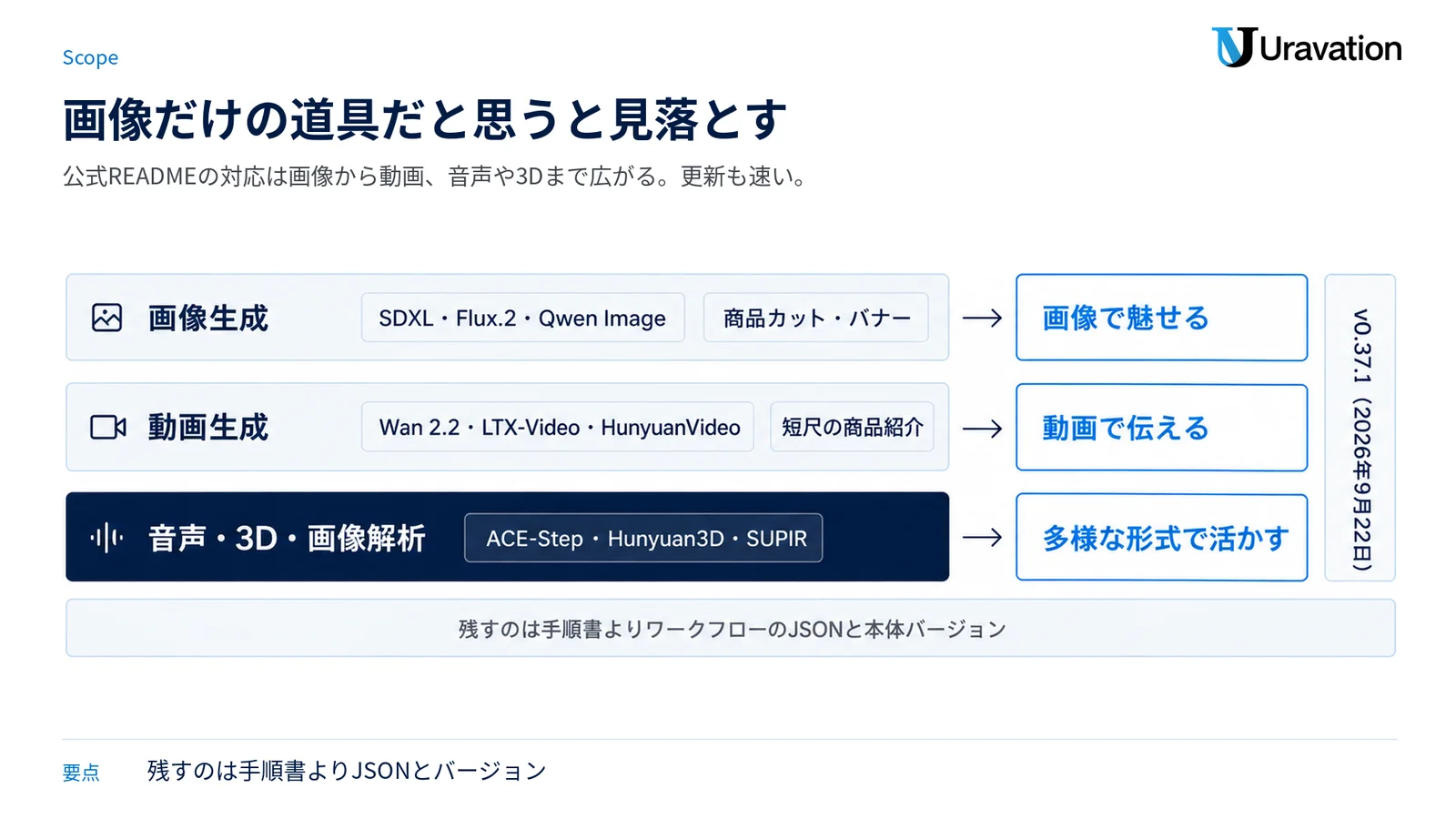Click the subtitle starting with 公式README
1456x819 pixels.
[435, 176]
